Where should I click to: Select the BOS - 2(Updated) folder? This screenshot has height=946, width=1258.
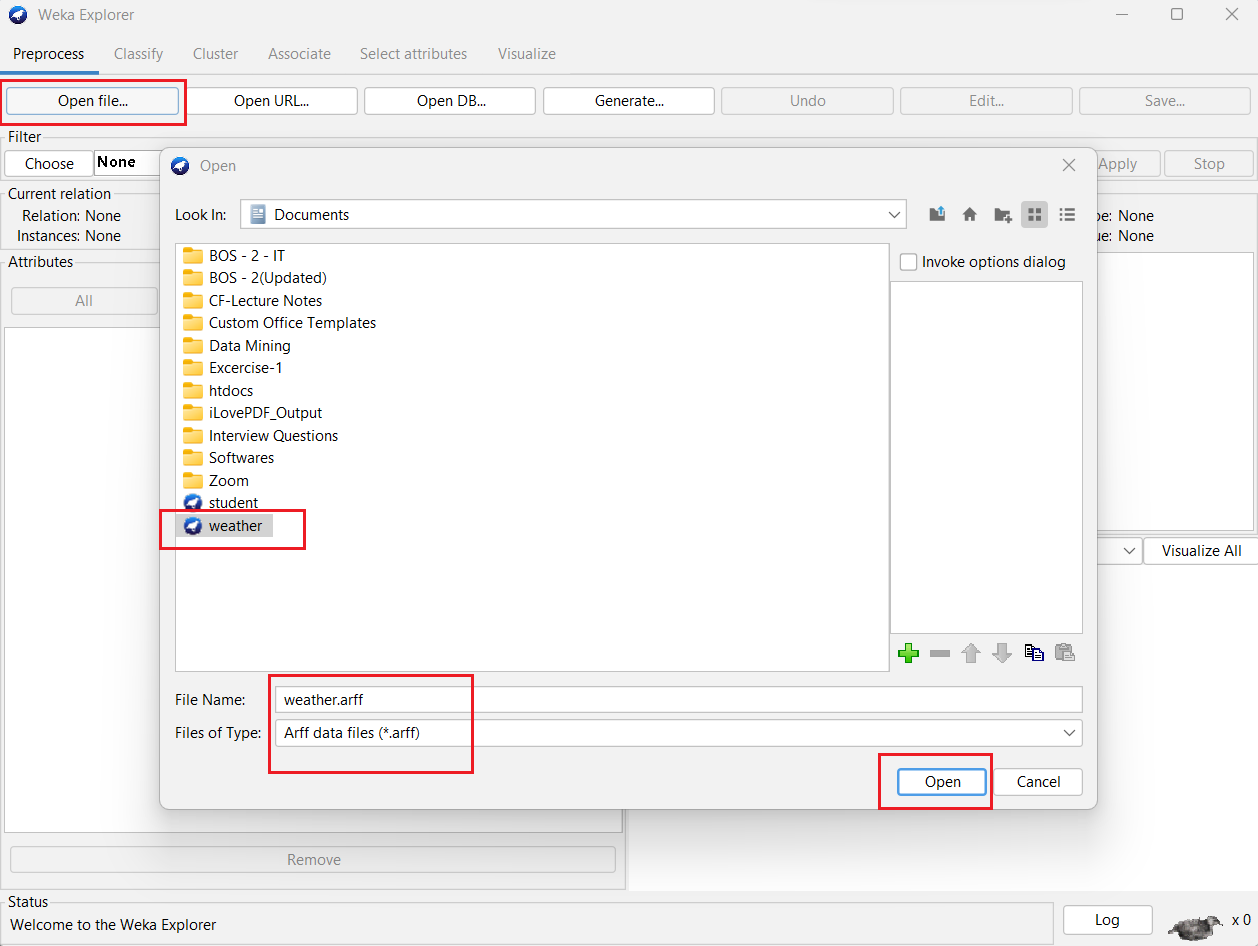point(255,278)
